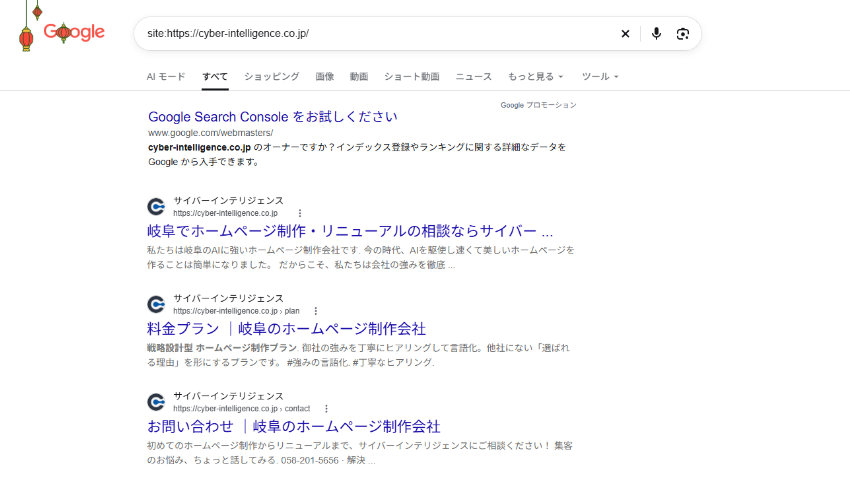850x480 pixels.
Task: Open the 動画 tab
Action: point(359,76)
